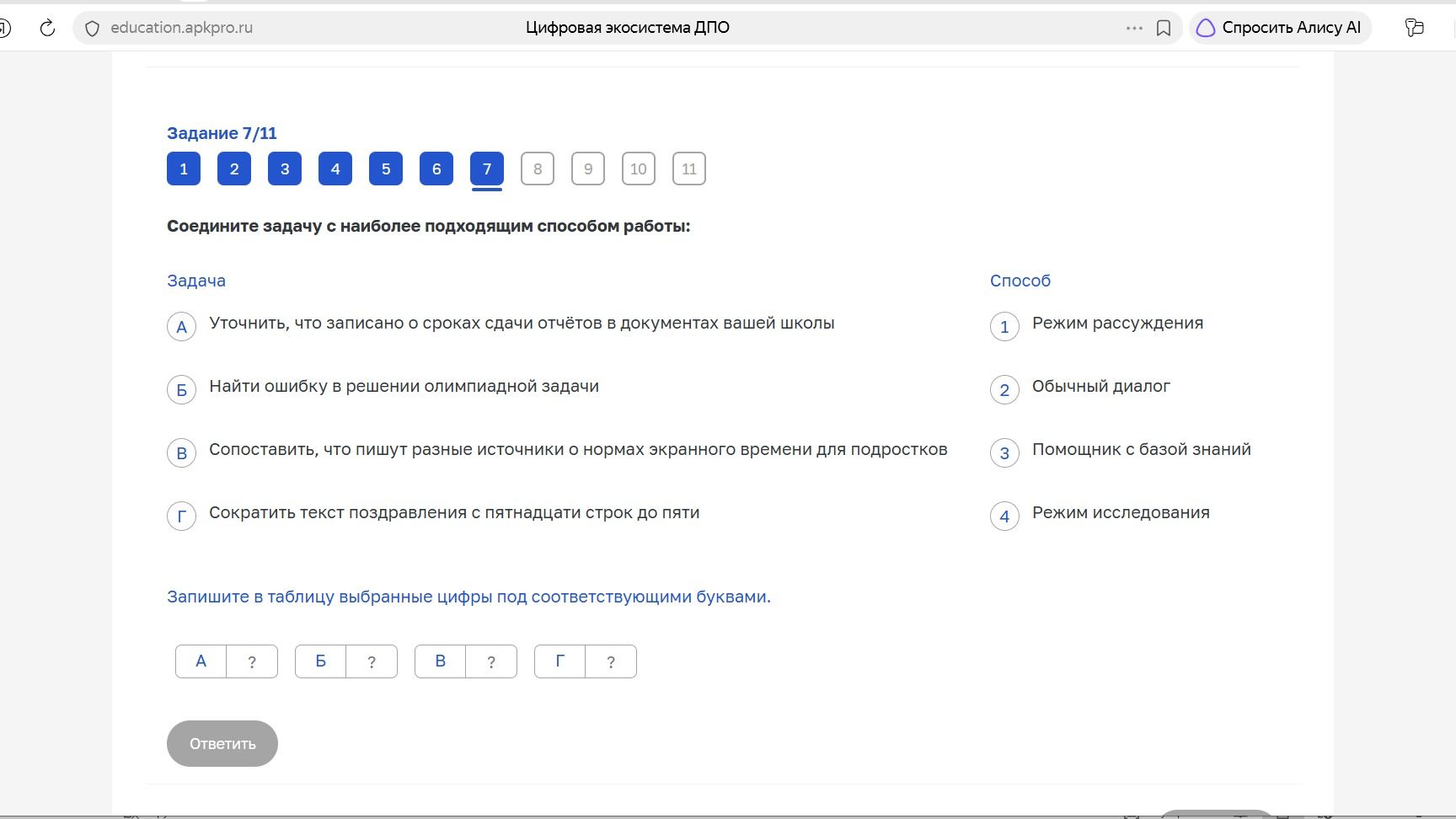Select task circle Г

tap(181, 517)
